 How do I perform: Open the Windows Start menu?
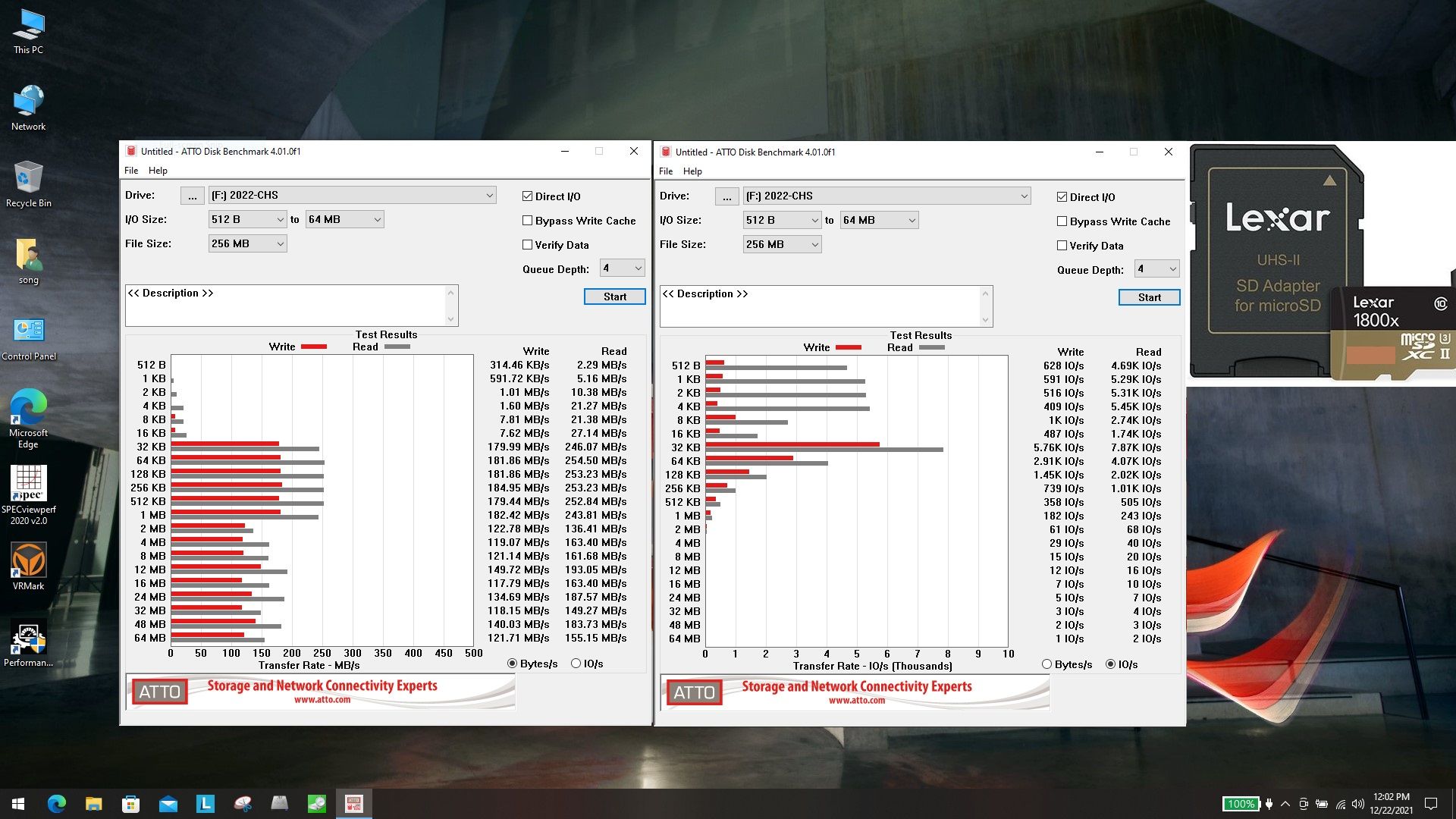point(18,804)
